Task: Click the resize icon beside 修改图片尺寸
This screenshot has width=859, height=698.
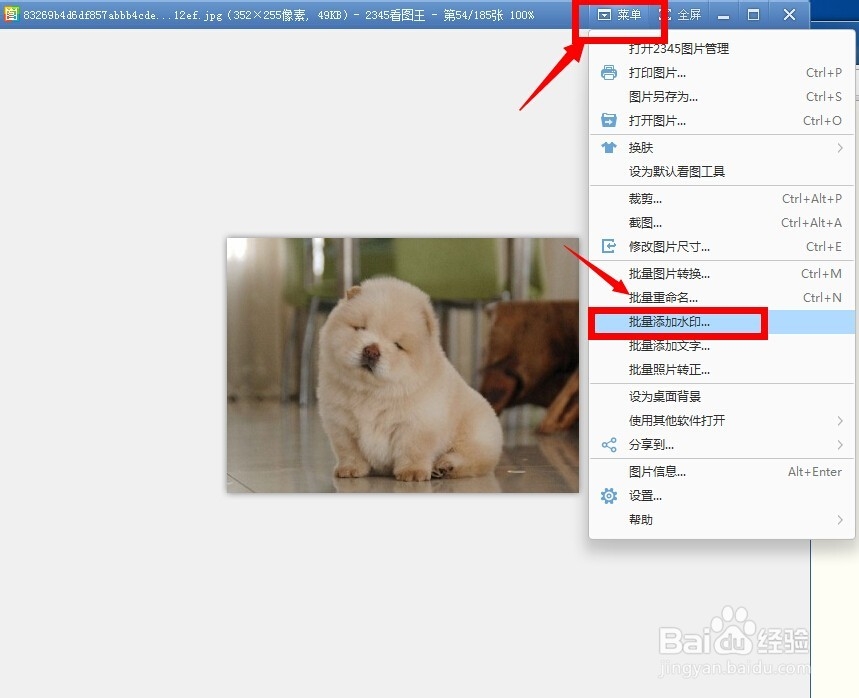Action: pyautogui.click(x=609, y=246)
